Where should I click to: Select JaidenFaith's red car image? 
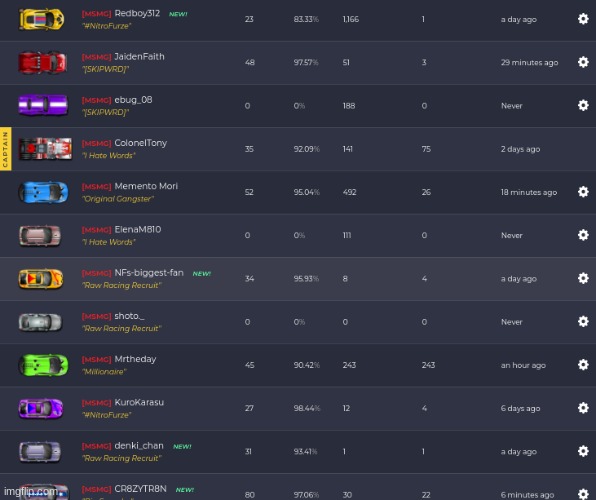click(43, 62)
